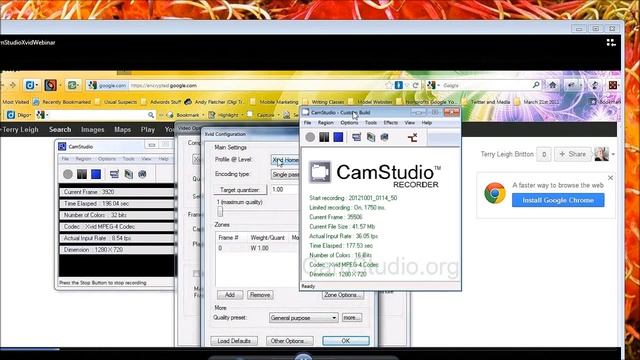Click the dark red grid addon icon at toolbar right

pyautogui.click(x=613, y=85)
